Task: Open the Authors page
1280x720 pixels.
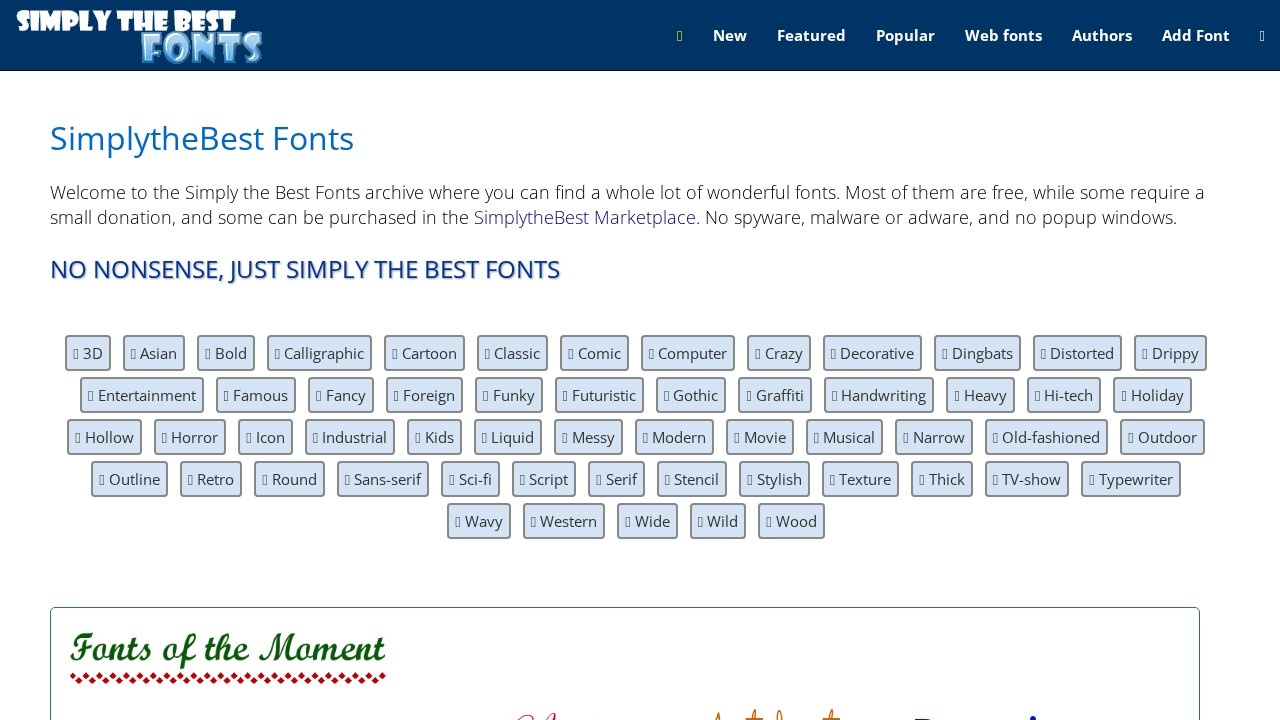Action: 1101,36
